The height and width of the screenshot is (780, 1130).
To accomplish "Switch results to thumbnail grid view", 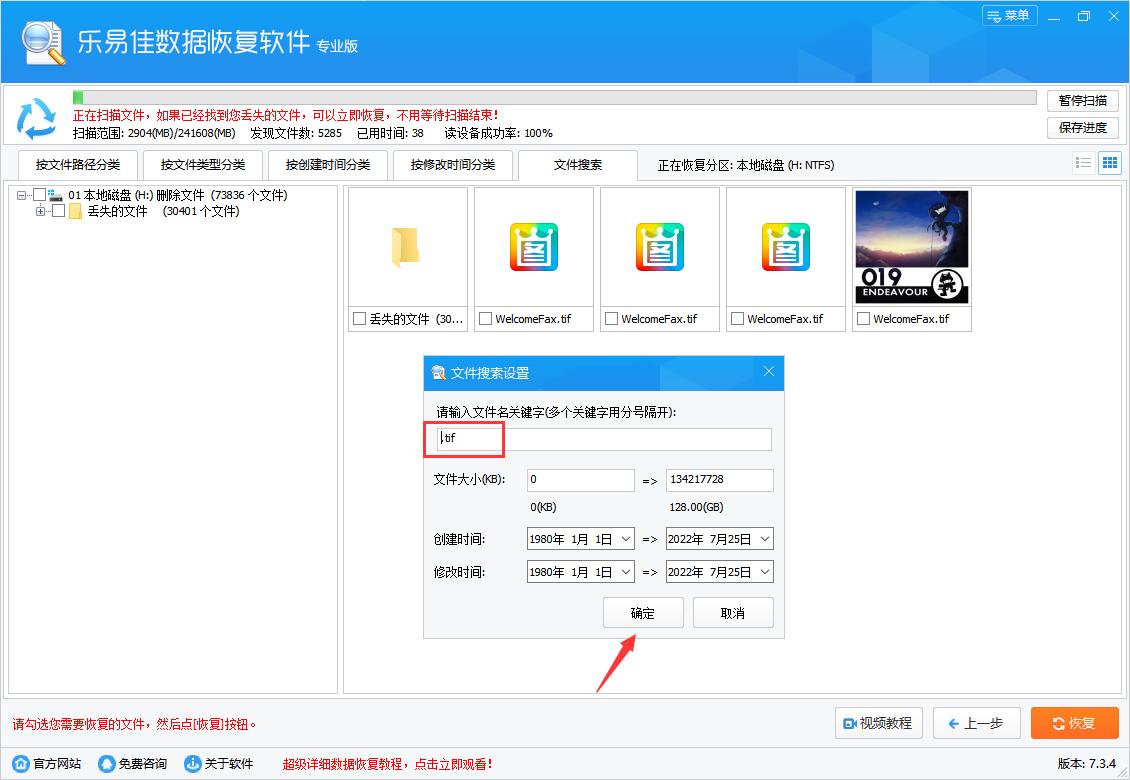I will point(1109,162).
